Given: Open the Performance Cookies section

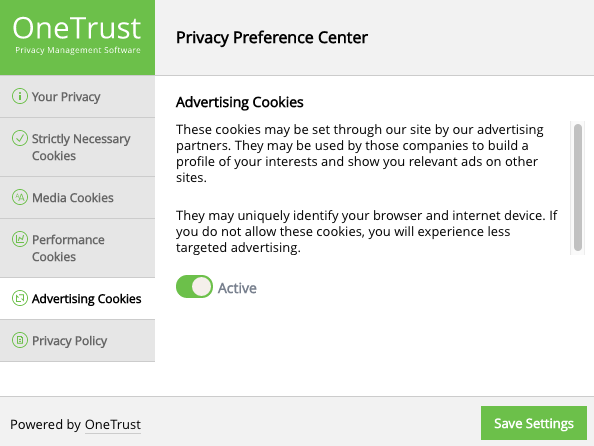Looking at the screenshot, I should [x=77, y=248].
